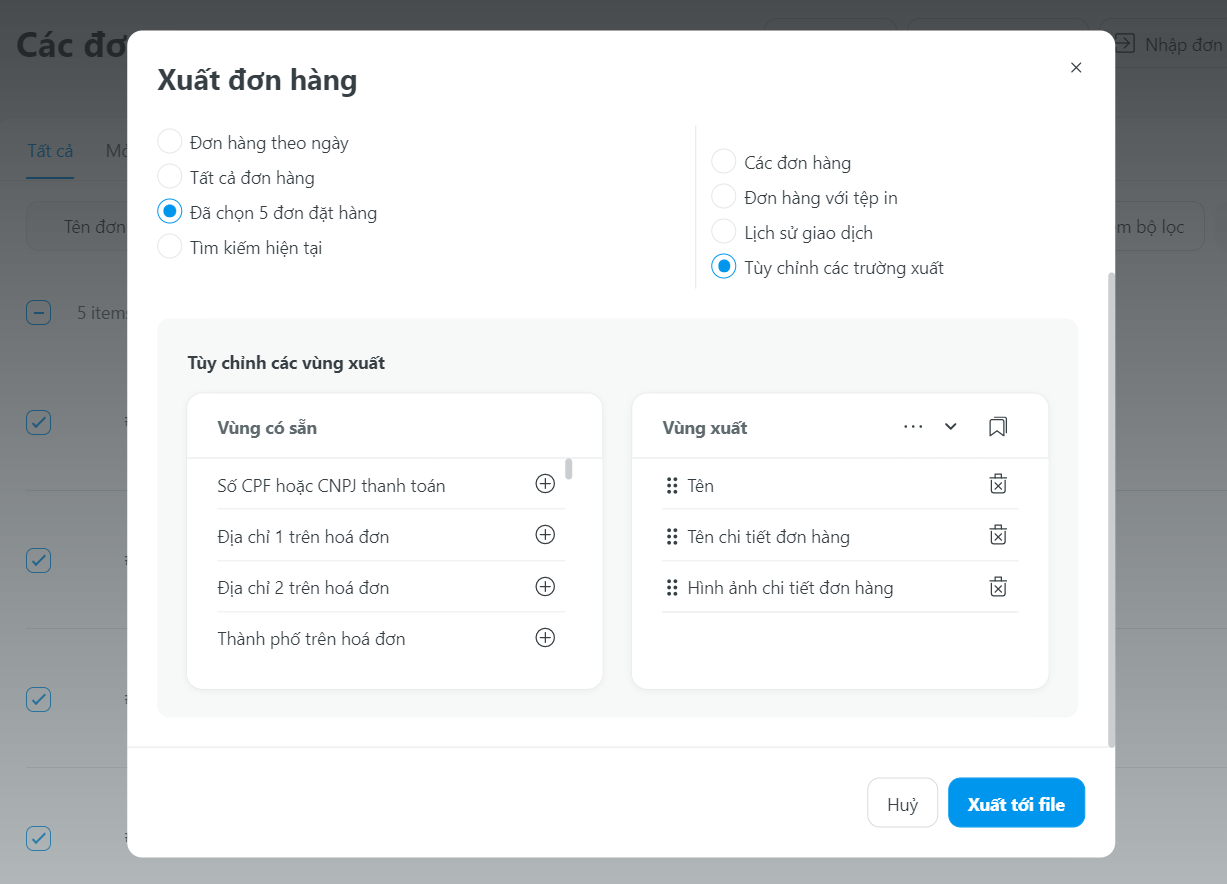The width and height of the screenshot is (1227, 884).
Task: Remove Tên chi tiết đơn hàng field
Action: [x=997, y=535]
